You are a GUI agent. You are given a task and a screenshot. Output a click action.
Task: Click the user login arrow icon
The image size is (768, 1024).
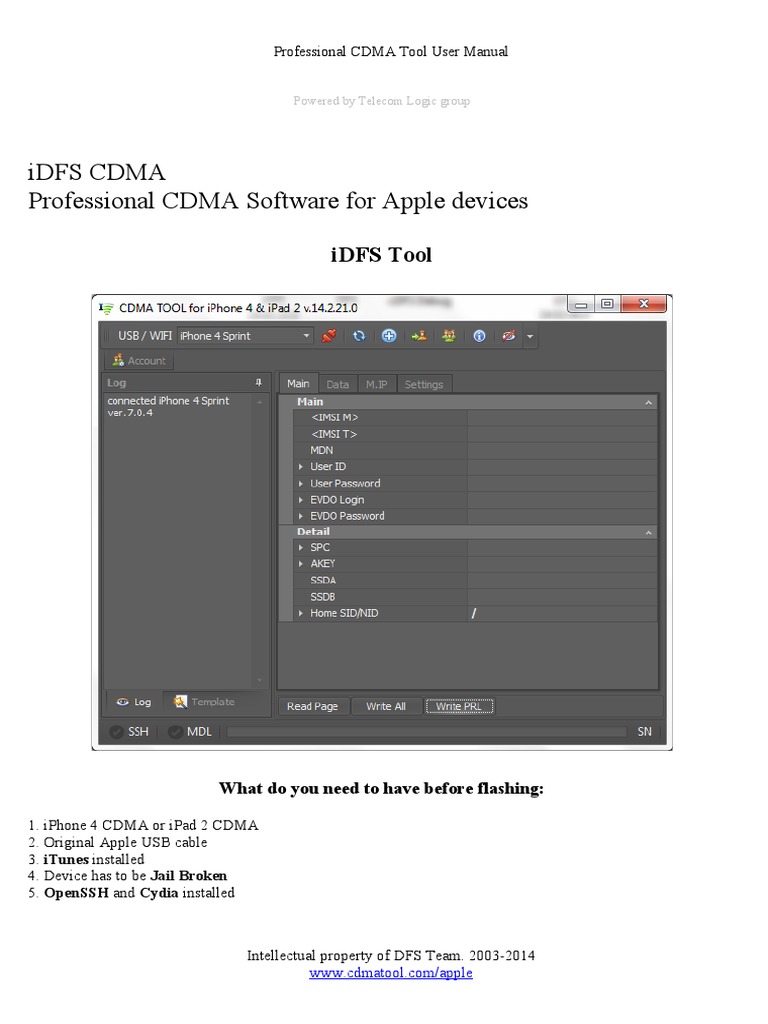coord(419,336)
